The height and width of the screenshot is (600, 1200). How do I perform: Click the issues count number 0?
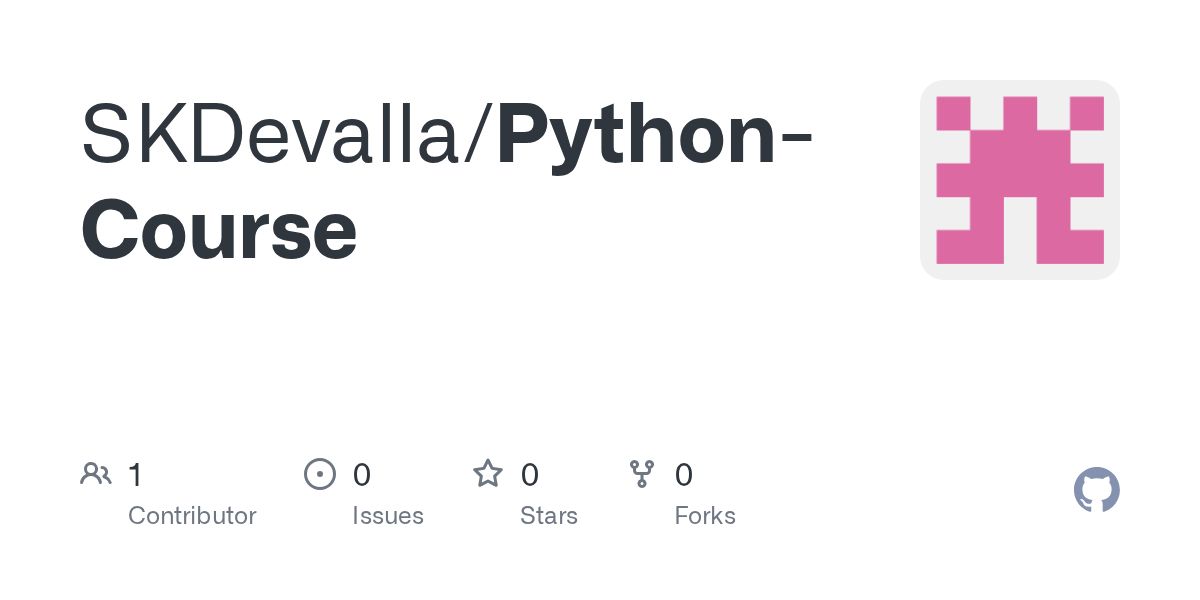362,474
